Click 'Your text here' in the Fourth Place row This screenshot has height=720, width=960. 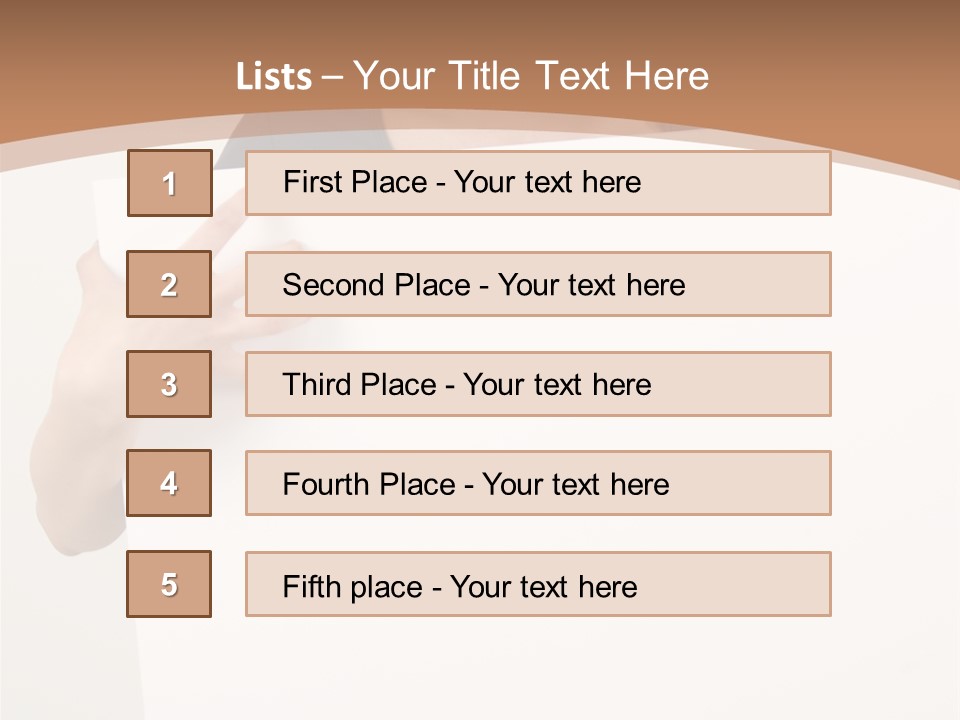coord(576,485)
